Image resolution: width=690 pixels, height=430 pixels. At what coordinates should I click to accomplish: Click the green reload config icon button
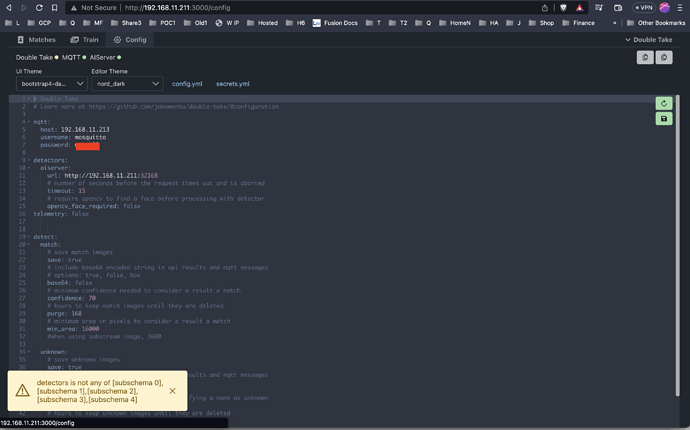tap(664, 103)
